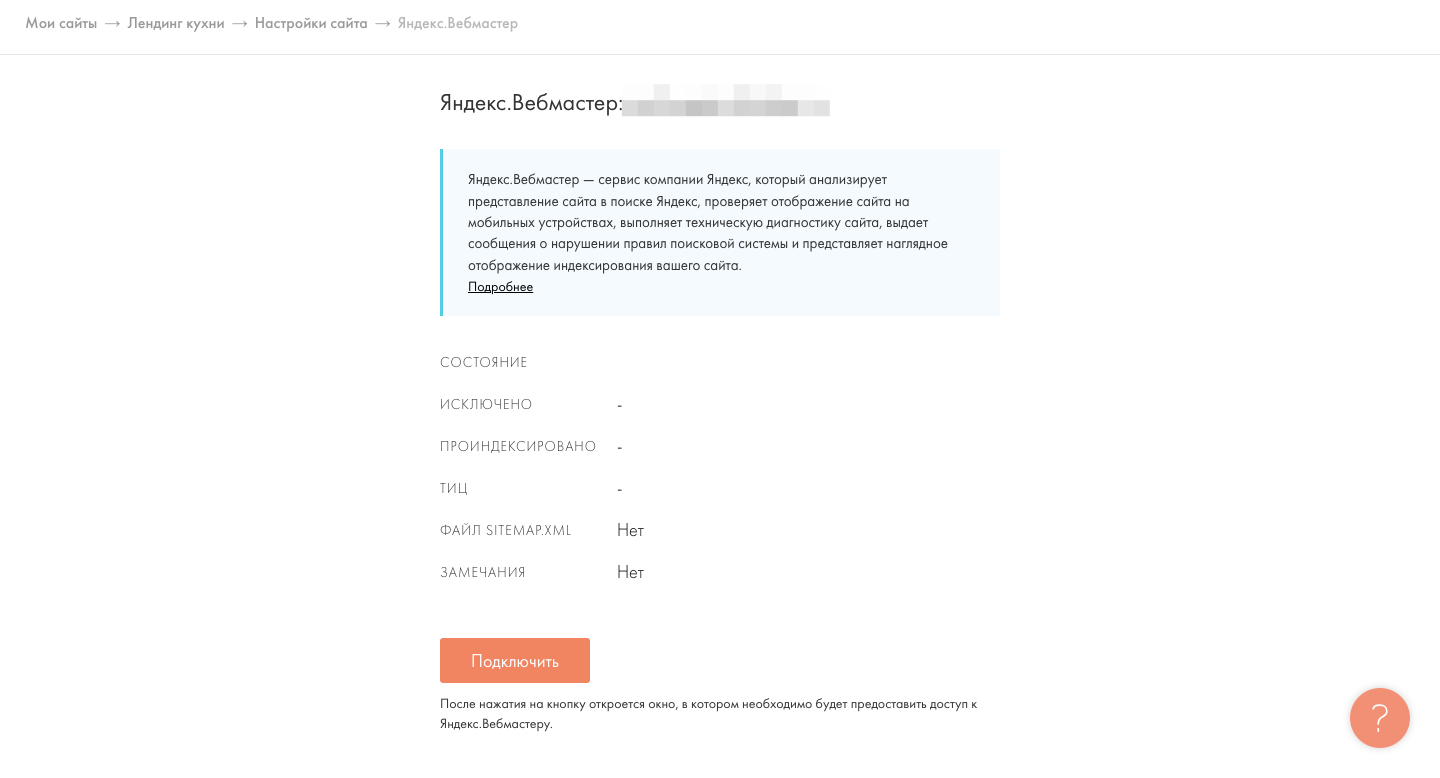
Task: Click Нет value for Замечания
Action: pos(630,572)
